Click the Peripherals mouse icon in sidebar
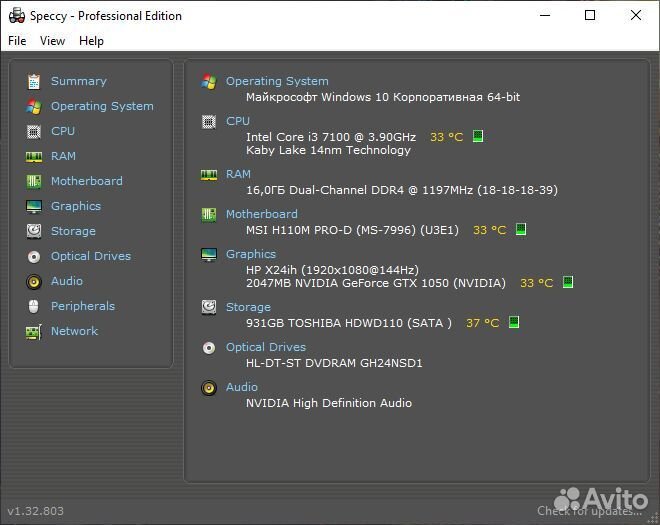Image resolution: width=660 pixels, height=525 pixels. (x=34, y=306)
